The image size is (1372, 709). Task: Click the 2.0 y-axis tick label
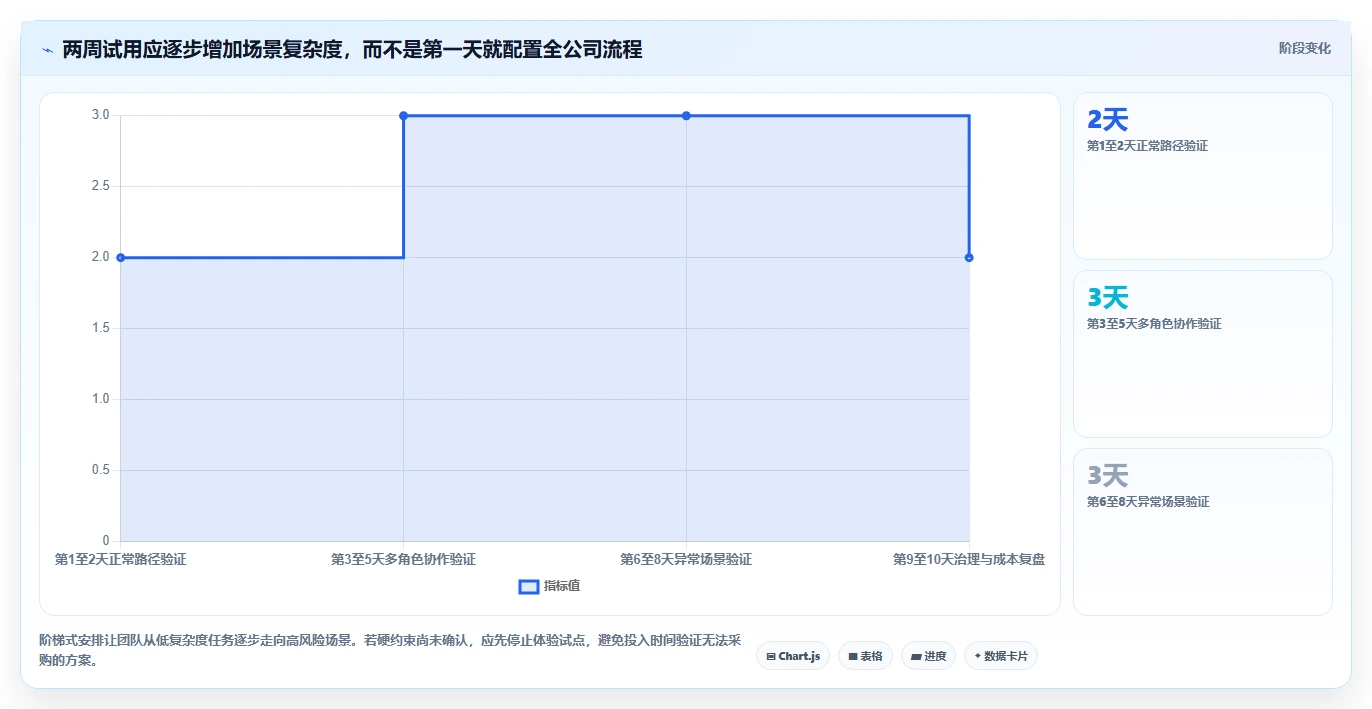[x=100, y=257]
